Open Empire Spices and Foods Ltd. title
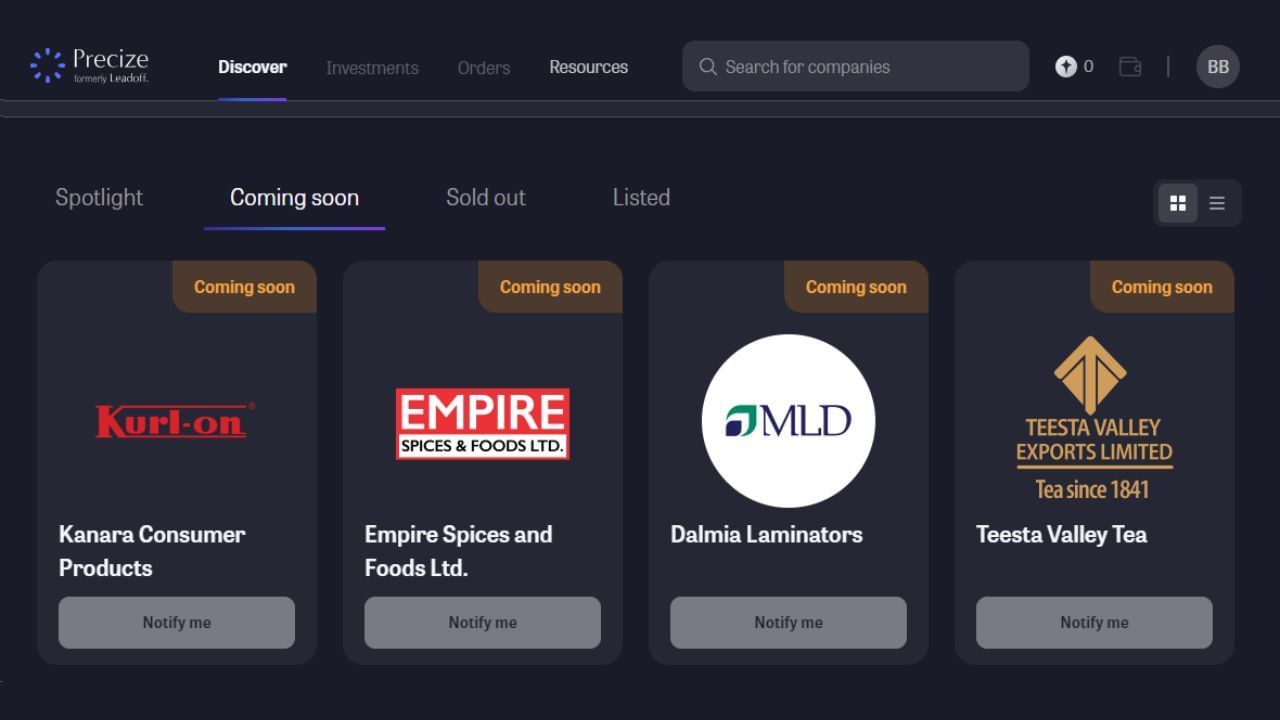 458,551
